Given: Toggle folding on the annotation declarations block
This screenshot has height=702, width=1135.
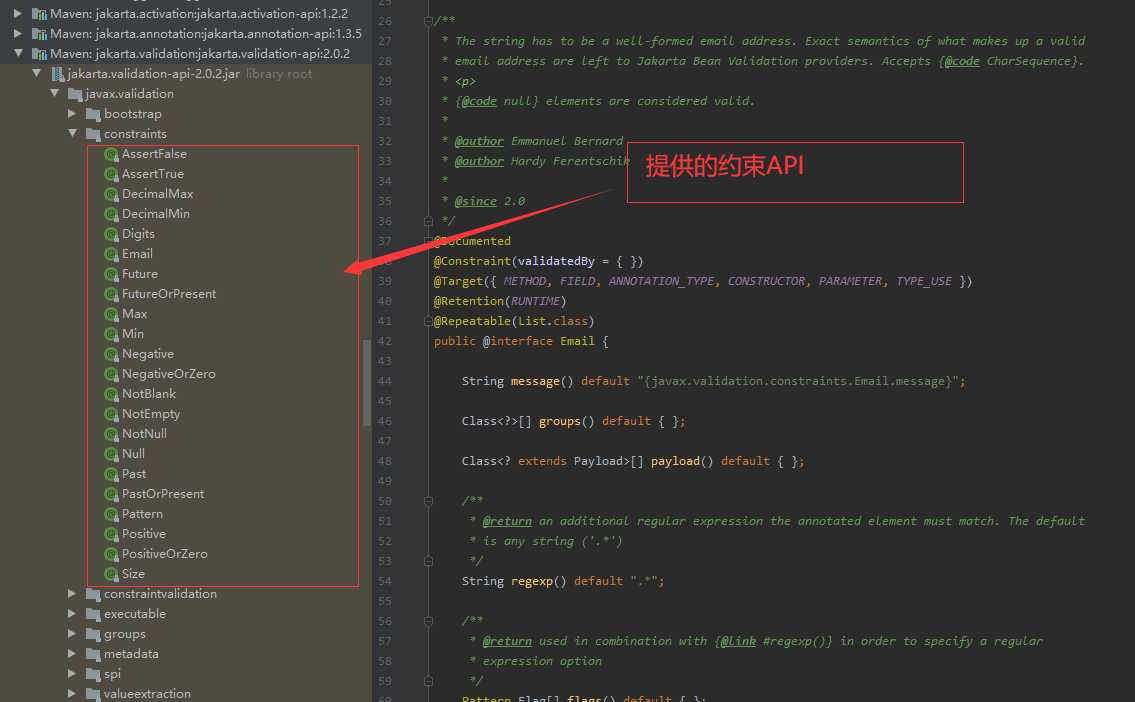Looking at the screenshot, I should (429, 240).
